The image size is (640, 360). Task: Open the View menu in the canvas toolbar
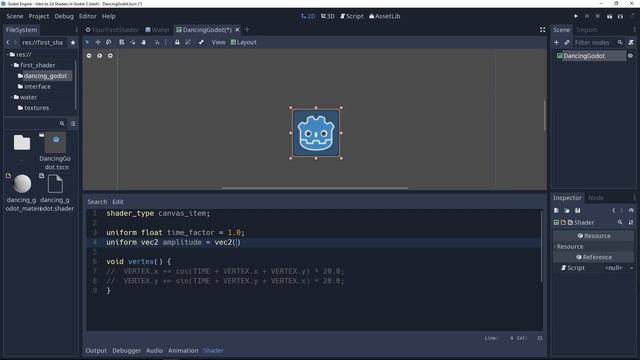click(x=218, y=42)
